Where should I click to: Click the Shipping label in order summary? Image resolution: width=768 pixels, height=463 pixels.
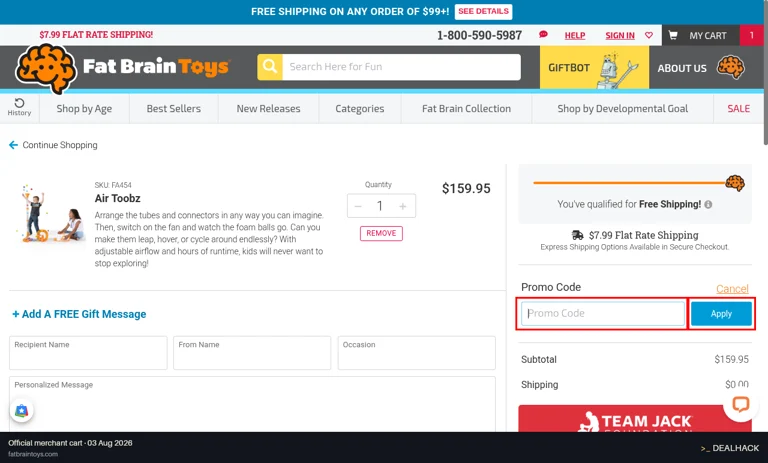pyautogui.click(x=539, y=385)
